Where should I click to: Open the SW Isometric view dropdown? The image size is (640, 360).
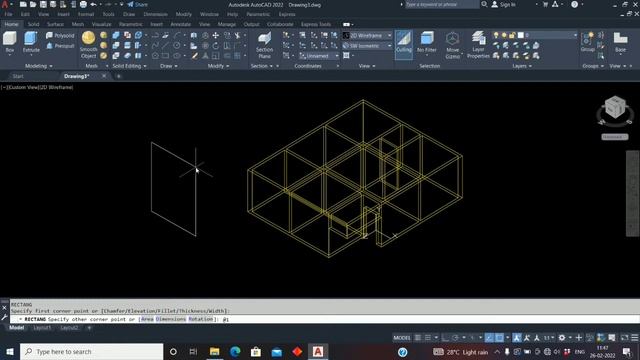click(367, 46)
